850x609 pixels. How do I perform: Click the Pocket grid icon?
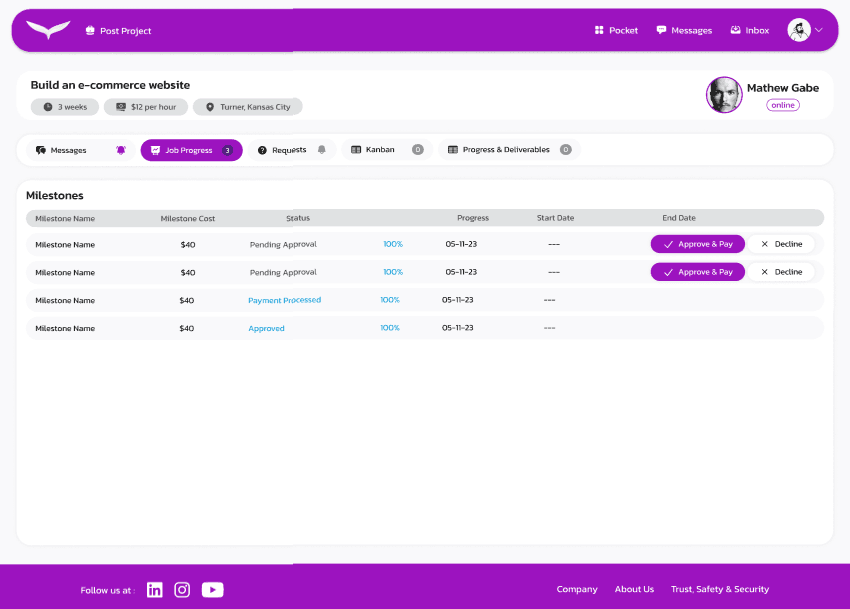click(x=599, y=30)
